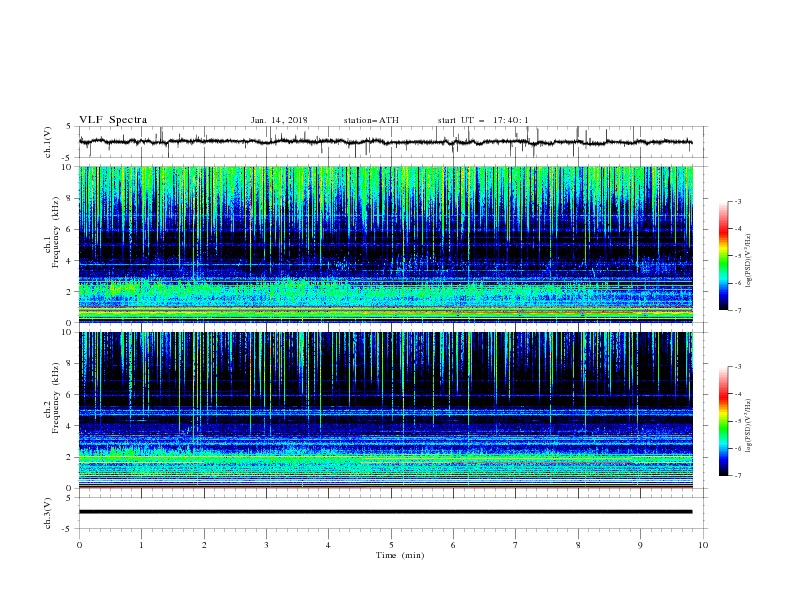The height and width of the screenshot is (612, 792).
Task: Click the "6" kHz tick of the ch.2 spectrogram
Action: pos(70,395)
